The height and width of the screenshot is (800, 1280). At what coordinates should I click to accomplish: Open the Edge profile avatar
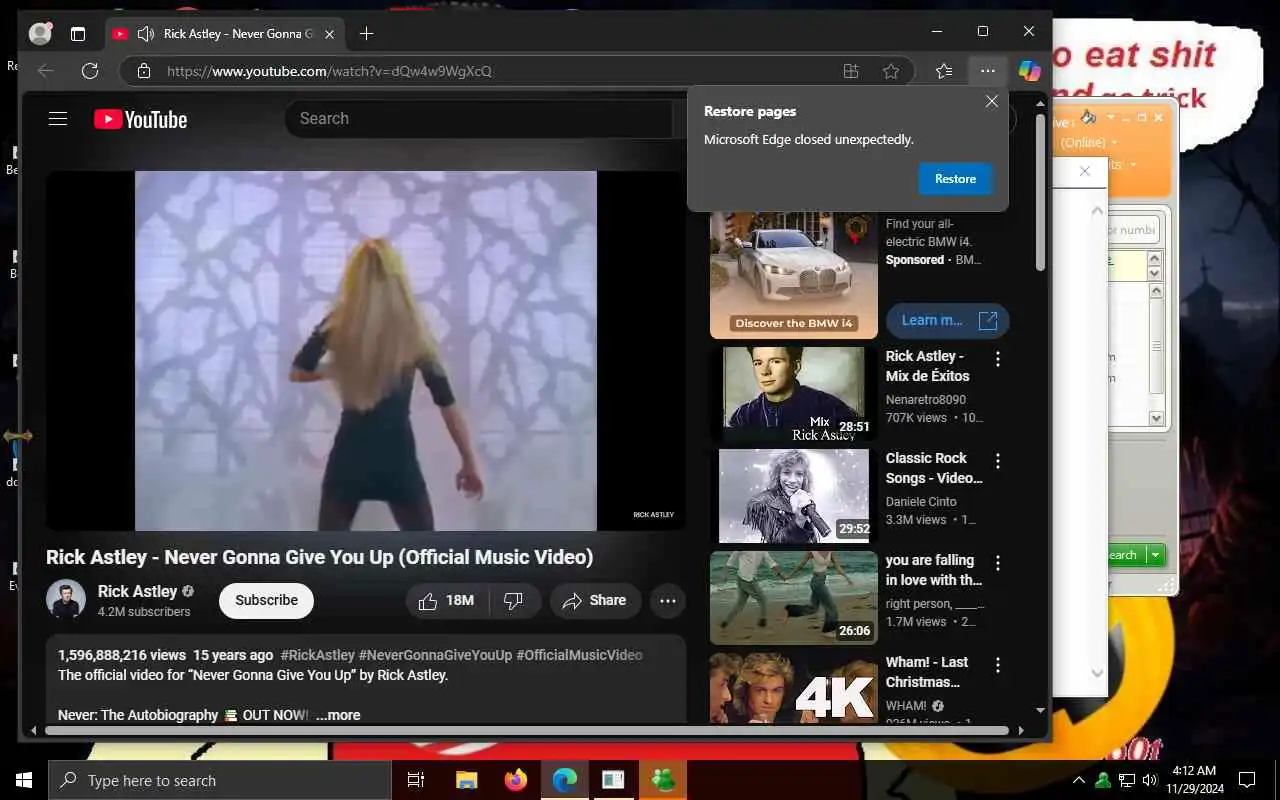tap(40, 33)
